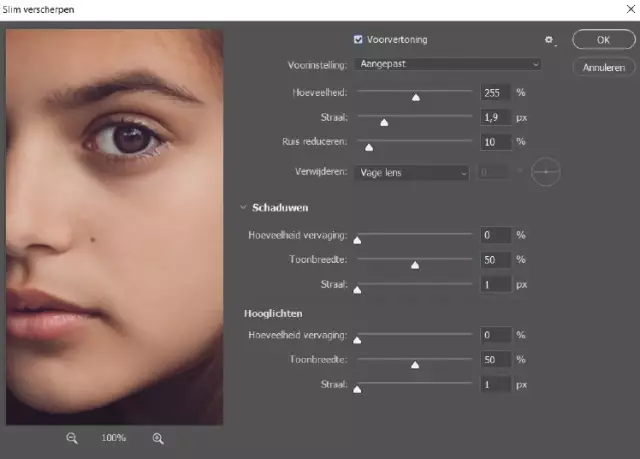Click the Straal field showing 1,9
Screen dimensions: 640x459
pyautogui.click(x=495, y=117)
